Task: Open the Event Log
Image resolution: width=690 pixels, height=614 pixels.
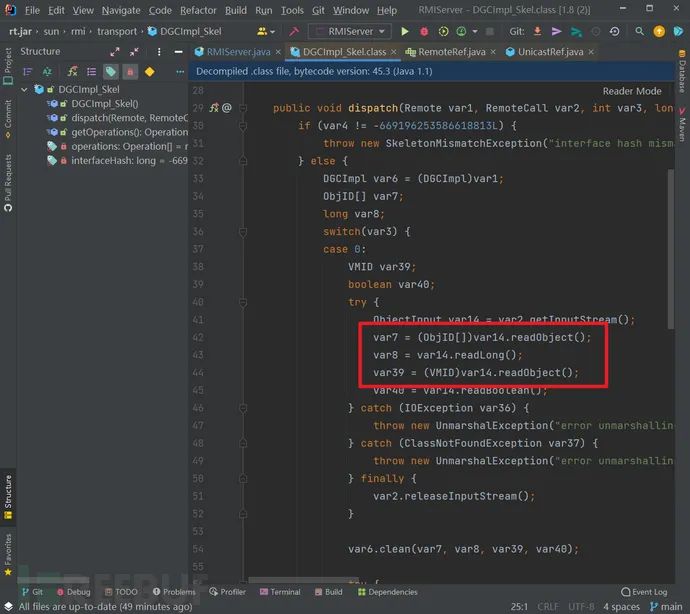Action: (x=644, y=592)
